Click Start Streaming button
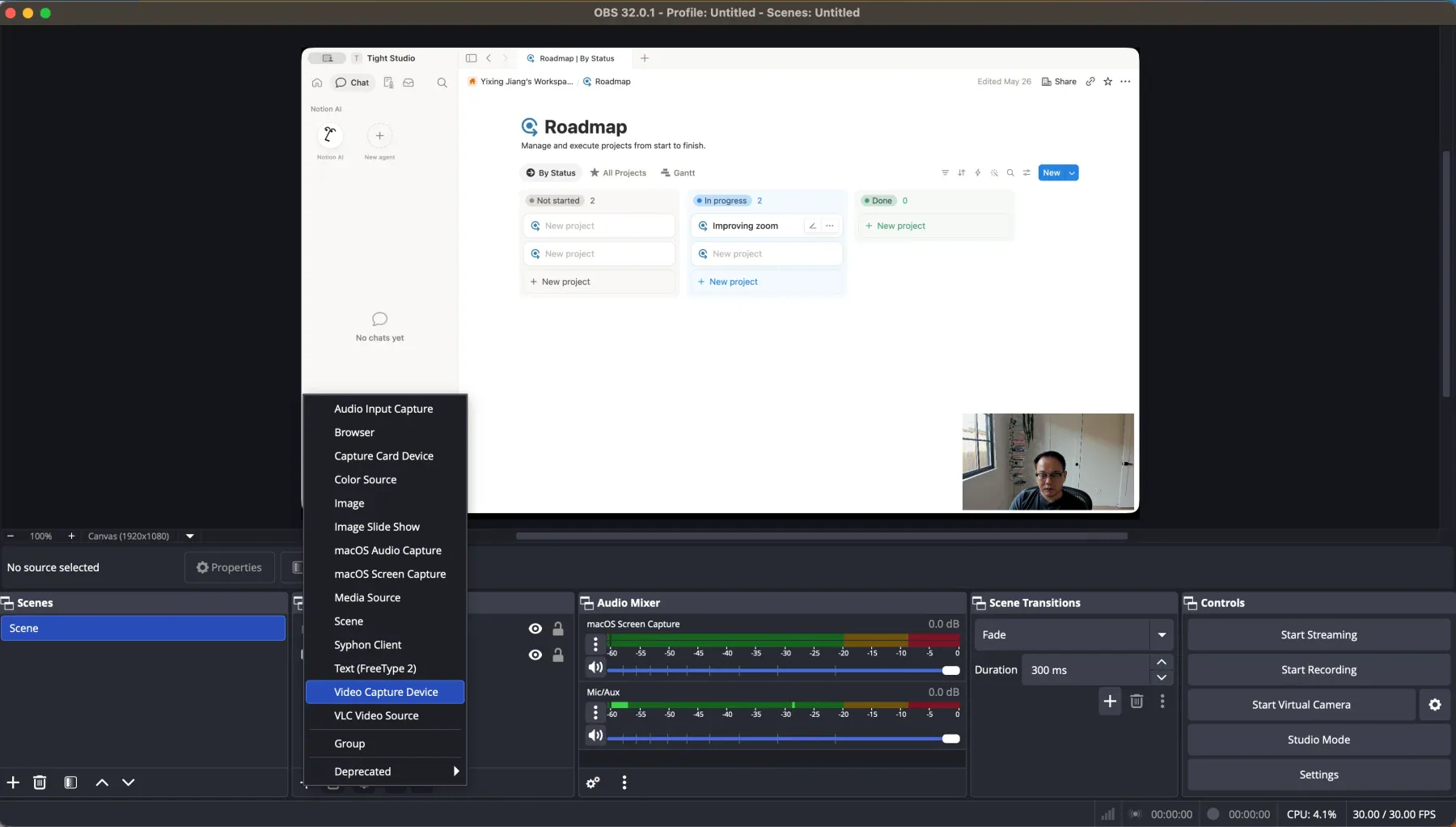Viewport: 1456px width, 827px height. pyautogui.click(x=1318, y=635)
